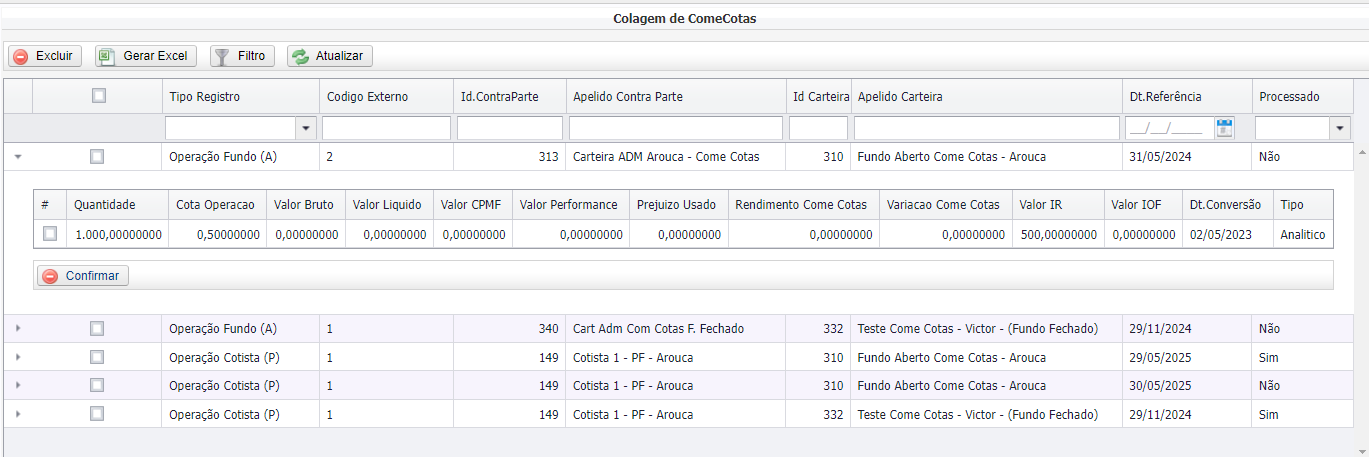Click the Codigo Externo filter text box

[386, 128]
